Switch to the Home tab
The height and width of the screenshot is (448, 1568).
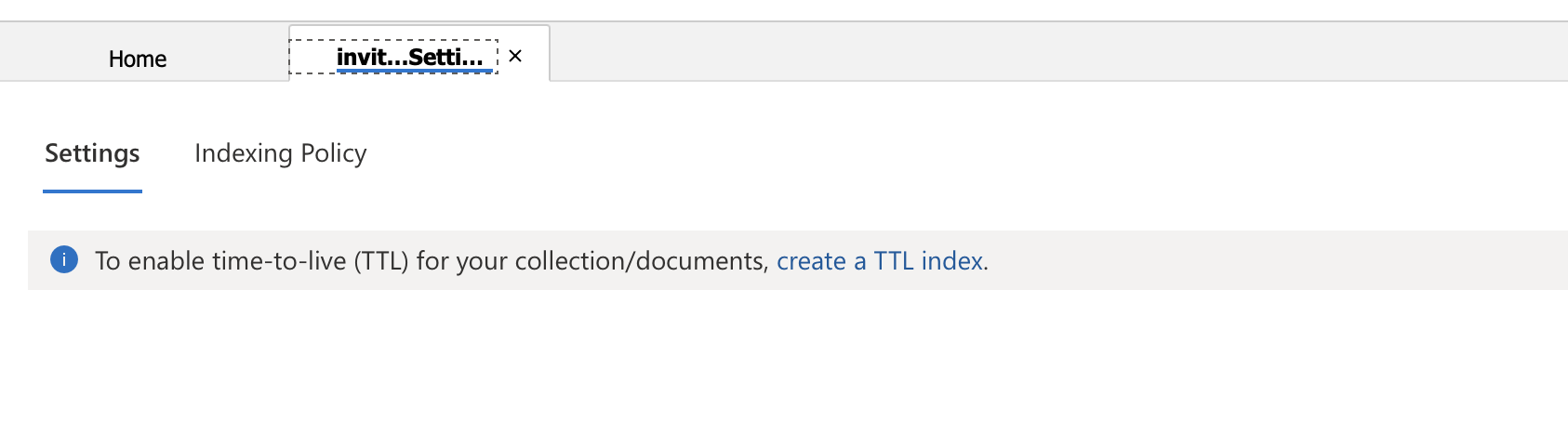click(x=138, y=59)
